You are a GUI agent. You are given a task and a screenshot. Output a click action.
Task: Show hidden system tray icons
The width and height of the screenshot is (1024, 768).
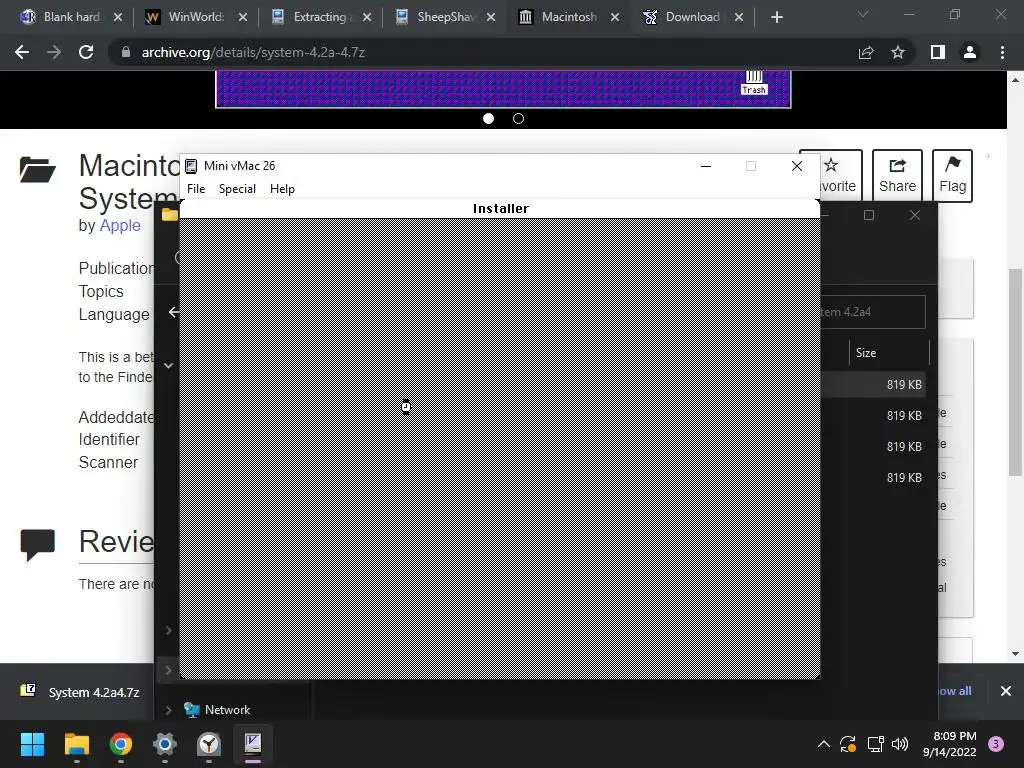[824, 744]
